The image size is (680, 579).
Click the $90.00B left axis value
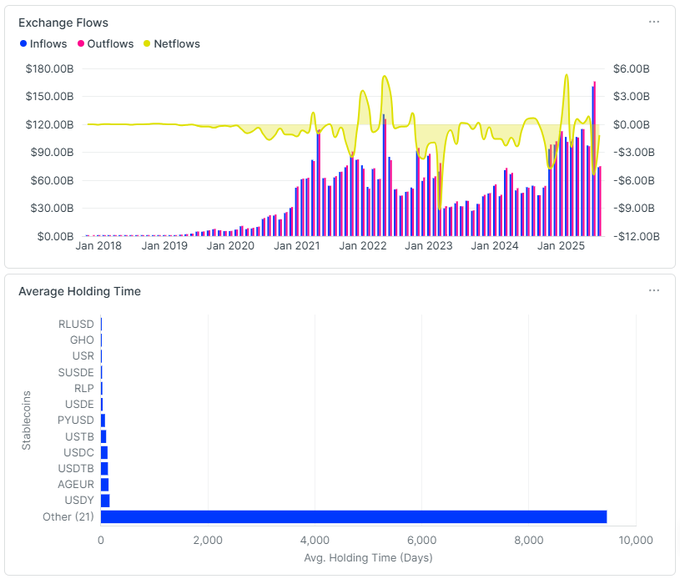coord(52,152)
